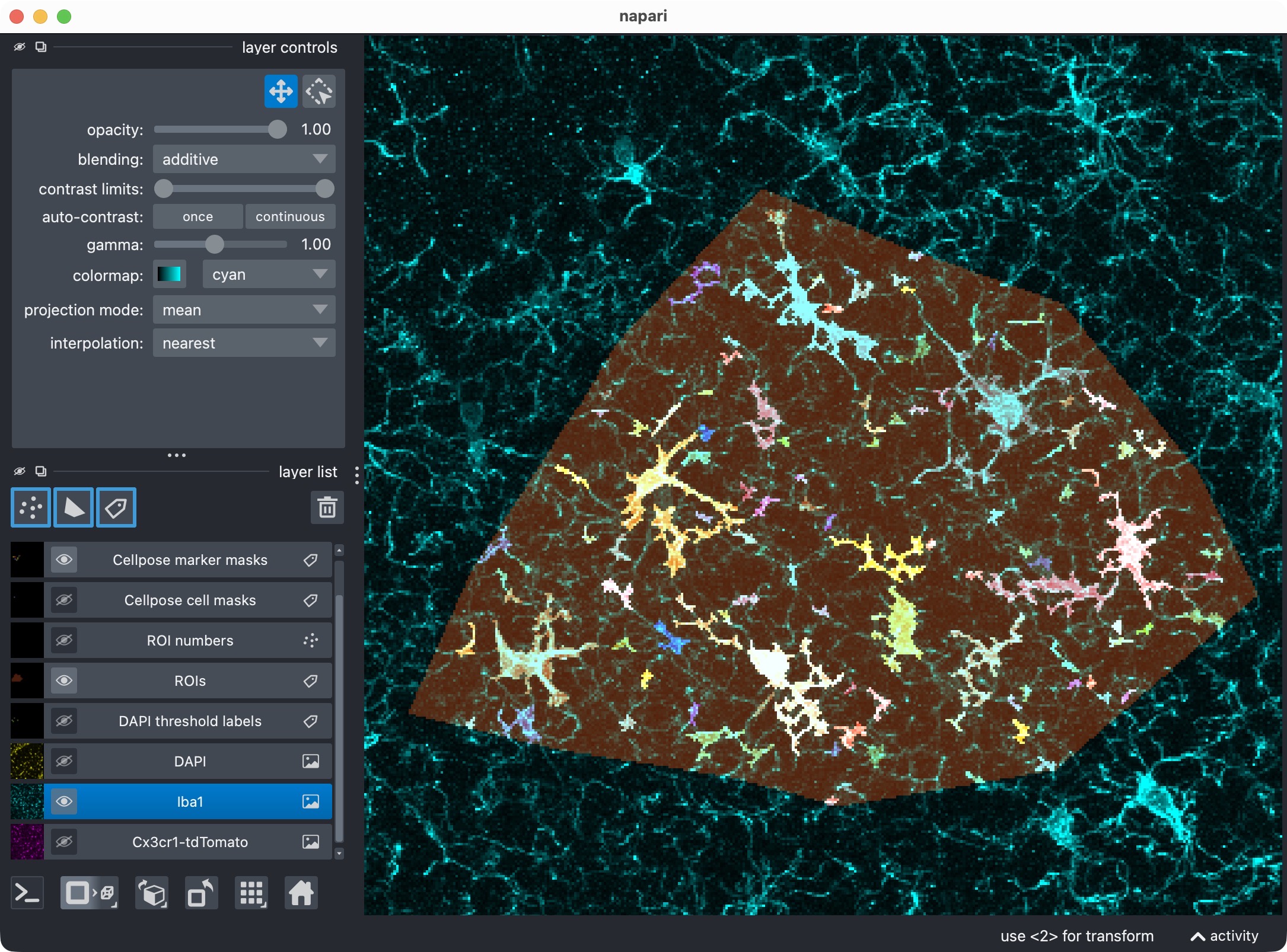Viewport: 1287px width, 952px height.
Task: Show the DAPI layer
Action: click(x=64, y=762)
